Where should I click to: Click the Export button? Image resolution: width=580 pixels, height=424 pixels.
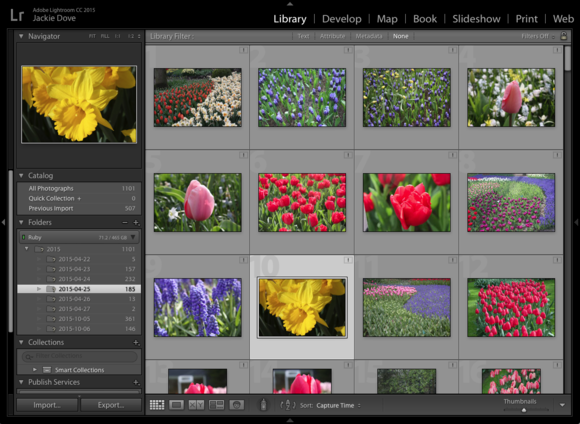pos(111,405)
